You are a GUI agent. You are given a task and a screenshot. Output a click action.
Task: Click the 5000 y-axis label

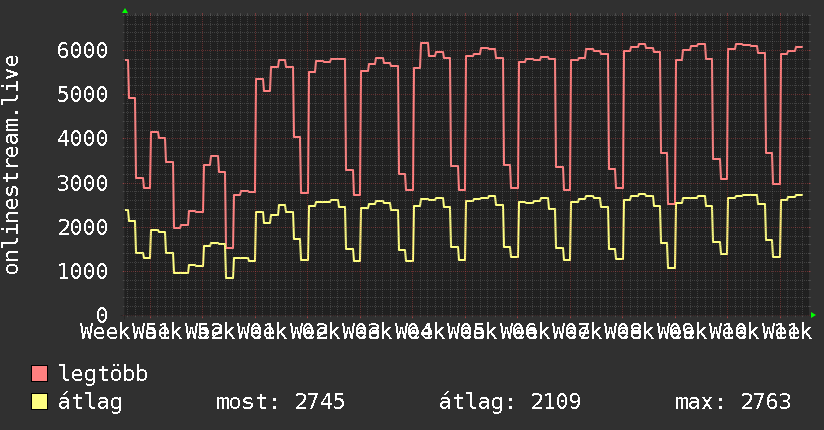(83, 95)
